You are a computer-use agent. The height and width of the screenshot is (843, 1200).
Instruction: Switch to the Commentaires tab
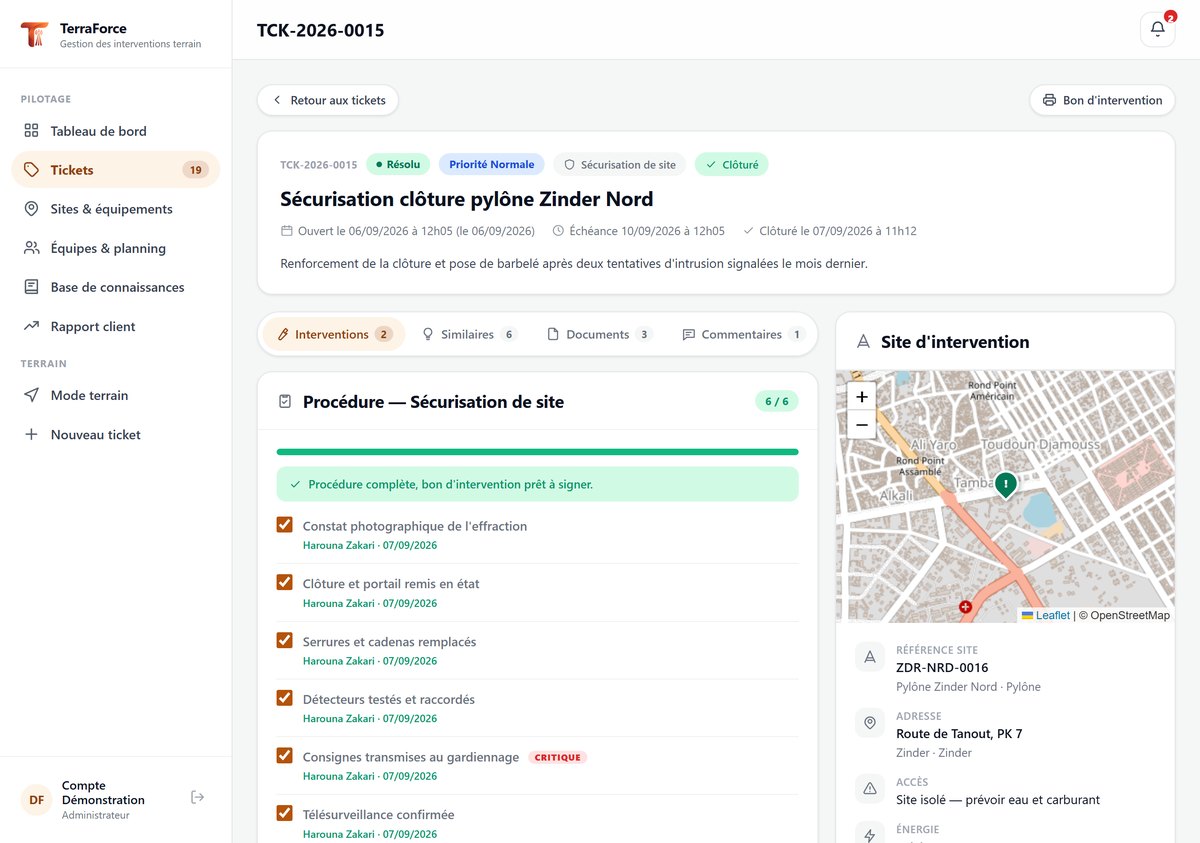tap(743, 334)
